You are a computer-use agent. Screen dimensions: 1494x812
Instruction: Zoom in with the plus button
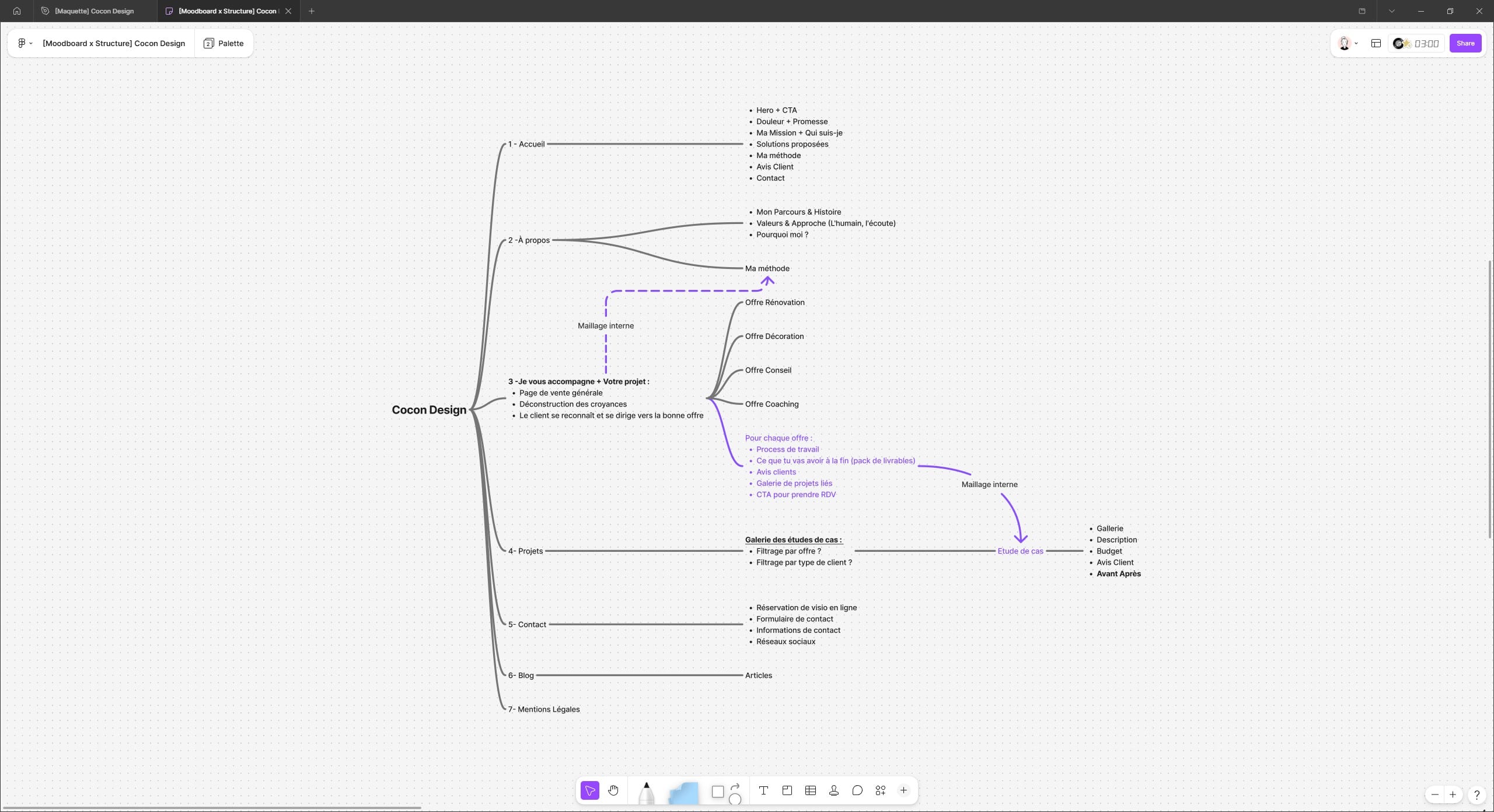tap(1453, 794)
